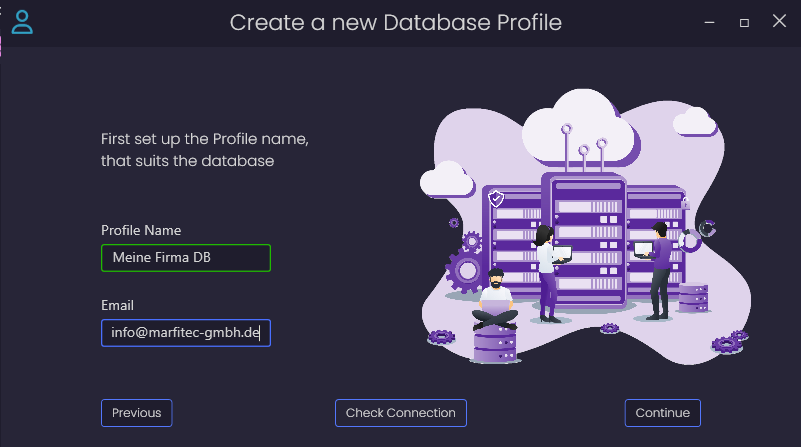Click the user profile icon in title bar
This screenshot has width=801, height=447.
[22, 22]
